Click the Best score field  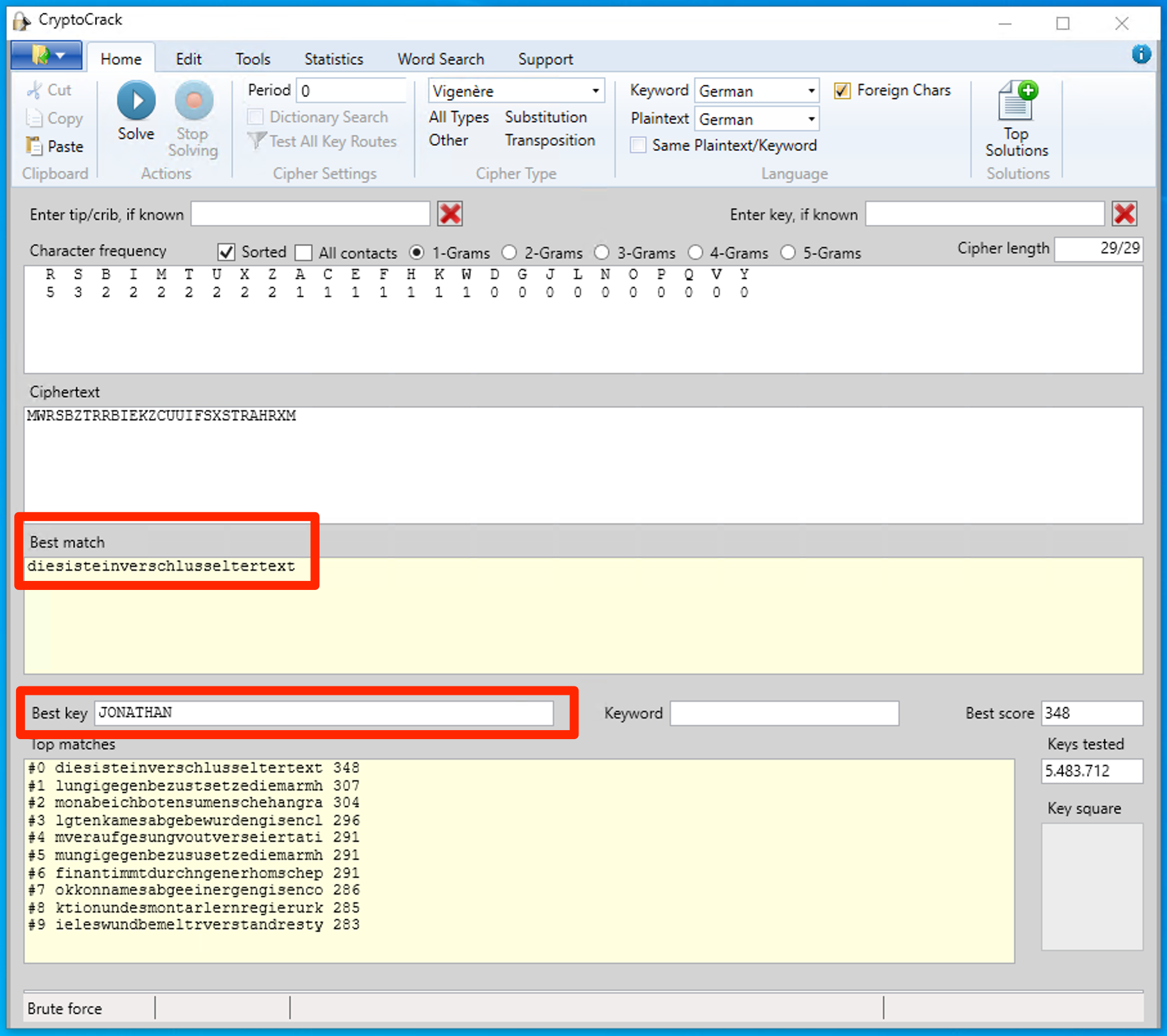(x=1092, y=713)
